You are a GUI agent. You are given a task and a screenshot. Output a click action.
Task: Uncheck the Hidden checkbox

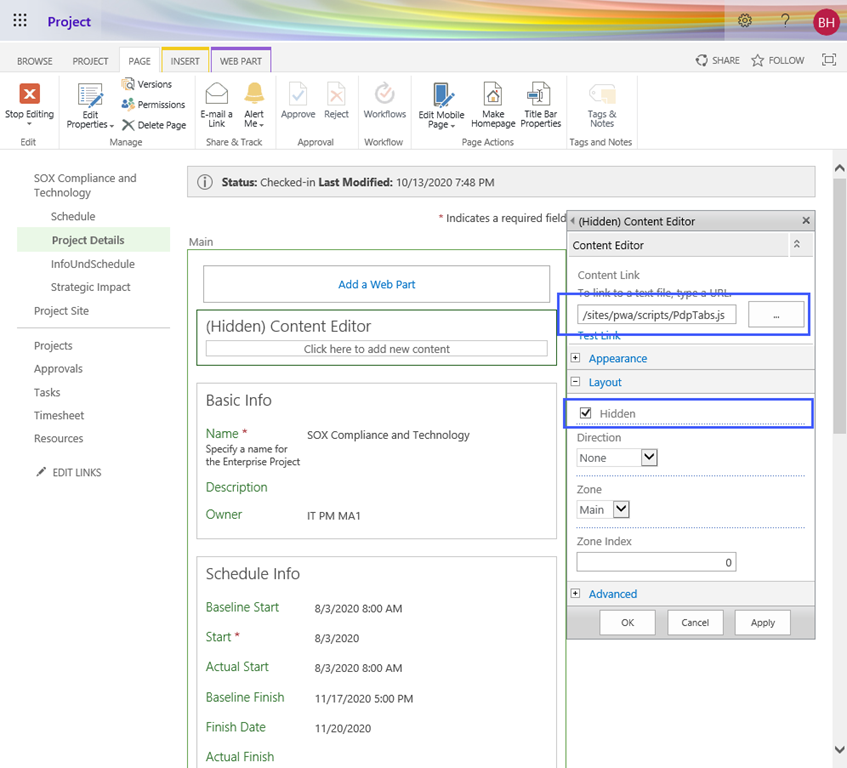coord(586,413)
